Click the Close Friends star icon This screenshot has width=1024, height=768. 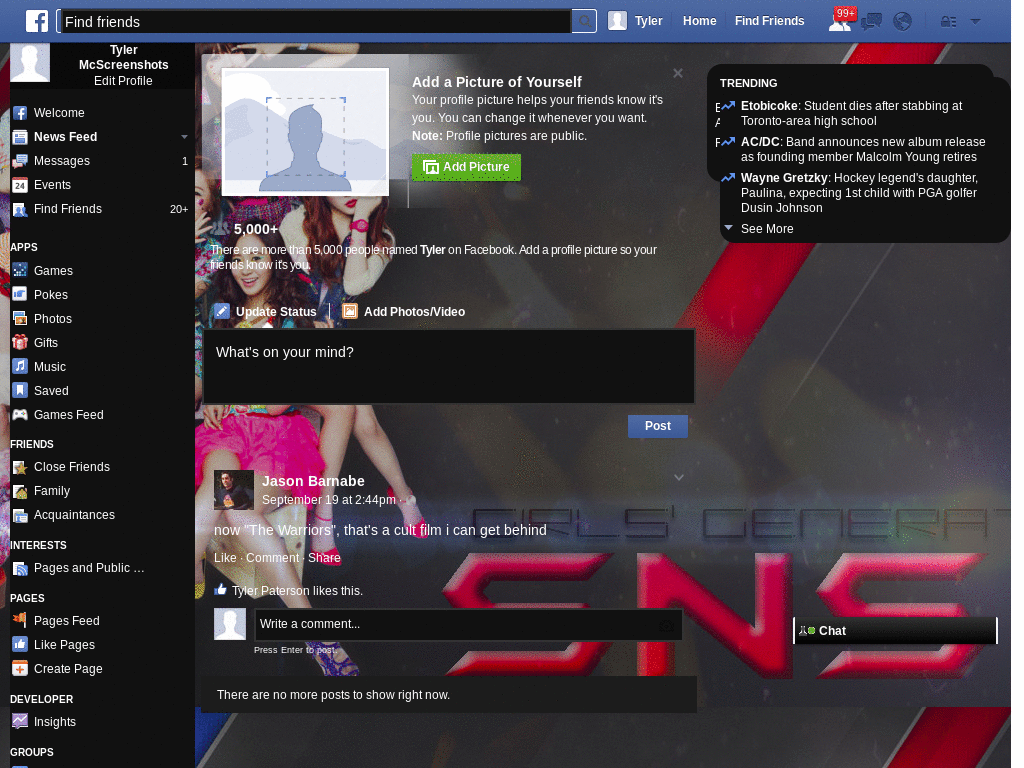click(20, 467)
